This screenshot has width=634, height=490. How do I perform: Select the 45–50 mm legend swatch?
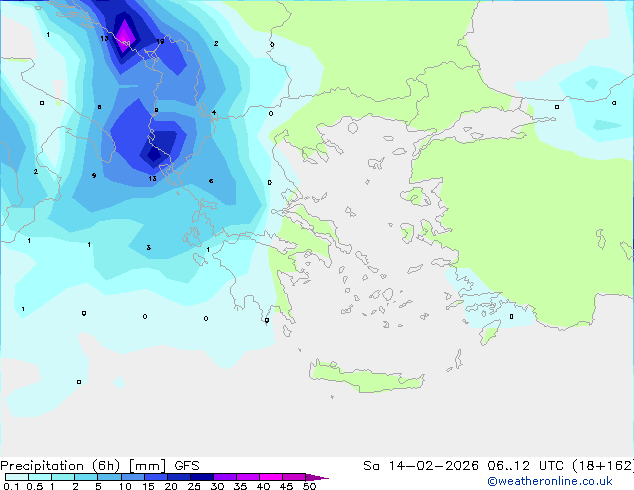(294, 477)
